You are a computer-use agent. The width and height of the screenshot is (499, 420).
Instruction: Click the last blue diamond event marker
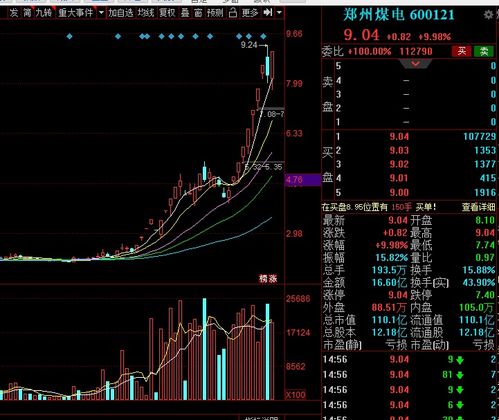[264, 36]
